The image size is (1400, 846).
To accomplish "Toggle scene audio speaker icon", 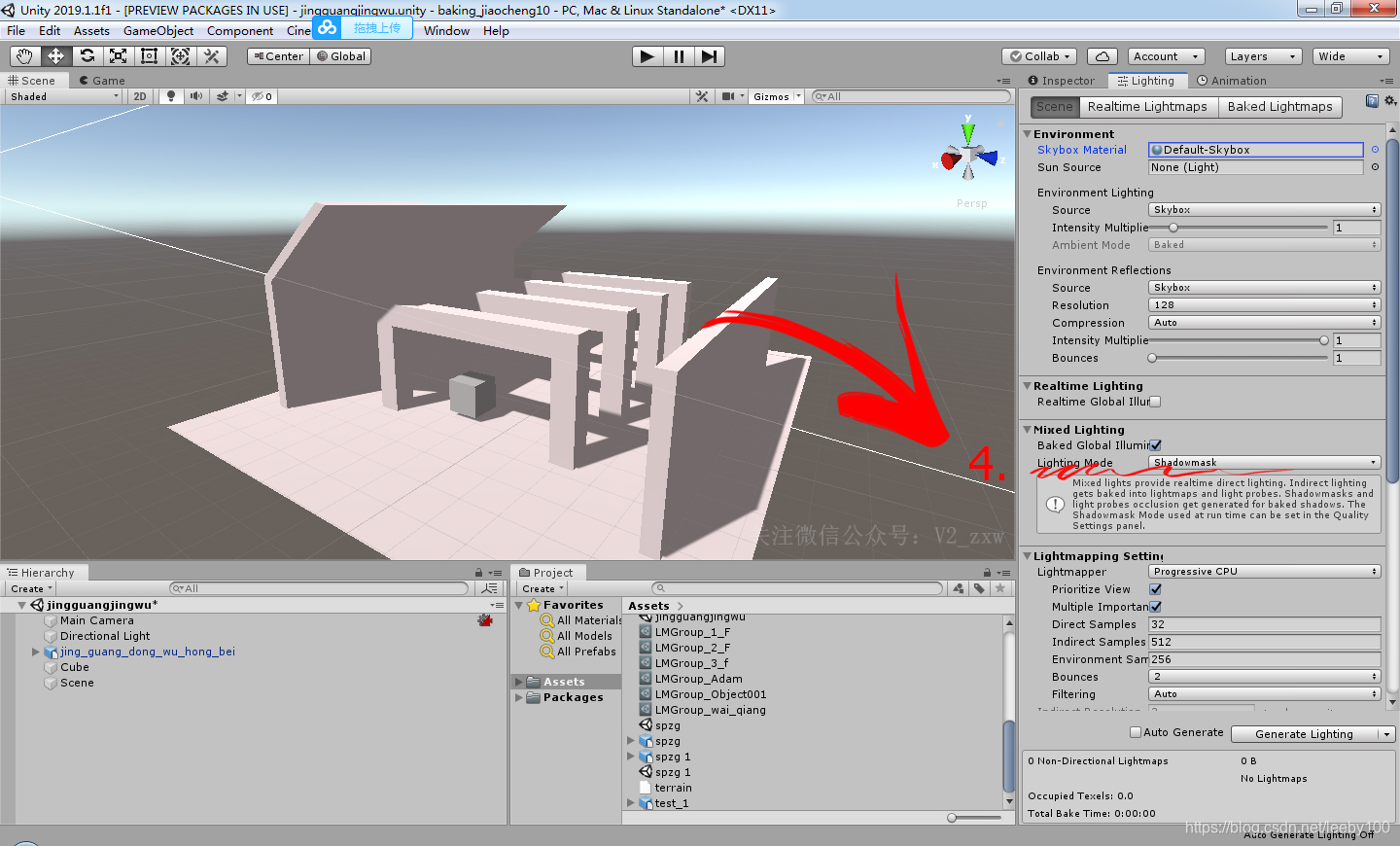I will (196, 96).
